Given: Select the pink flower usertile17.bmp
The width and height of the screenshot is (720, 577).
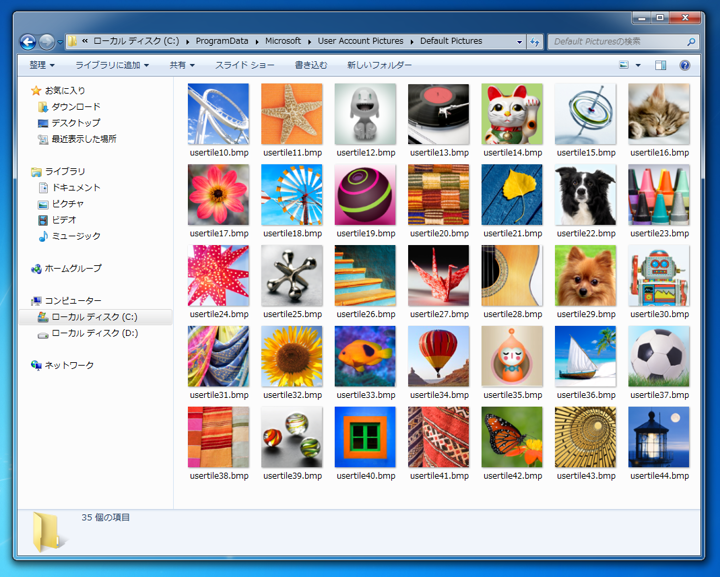Looking at the screenshot, I should pos(219,195).
